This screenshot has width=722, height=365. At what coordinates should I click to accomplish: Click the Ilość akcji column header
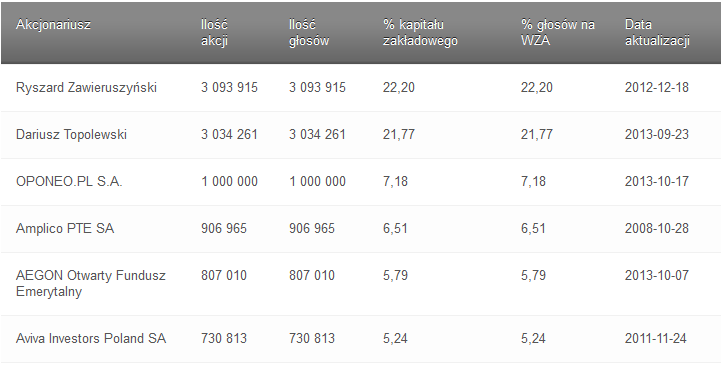(215, 33)
